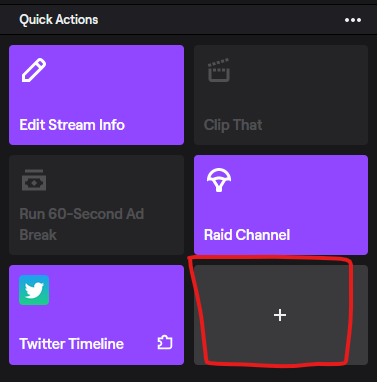Click the greyed-out Clip That tile
This screenshot has width=377, height=382.
click(x=281, y=95)
